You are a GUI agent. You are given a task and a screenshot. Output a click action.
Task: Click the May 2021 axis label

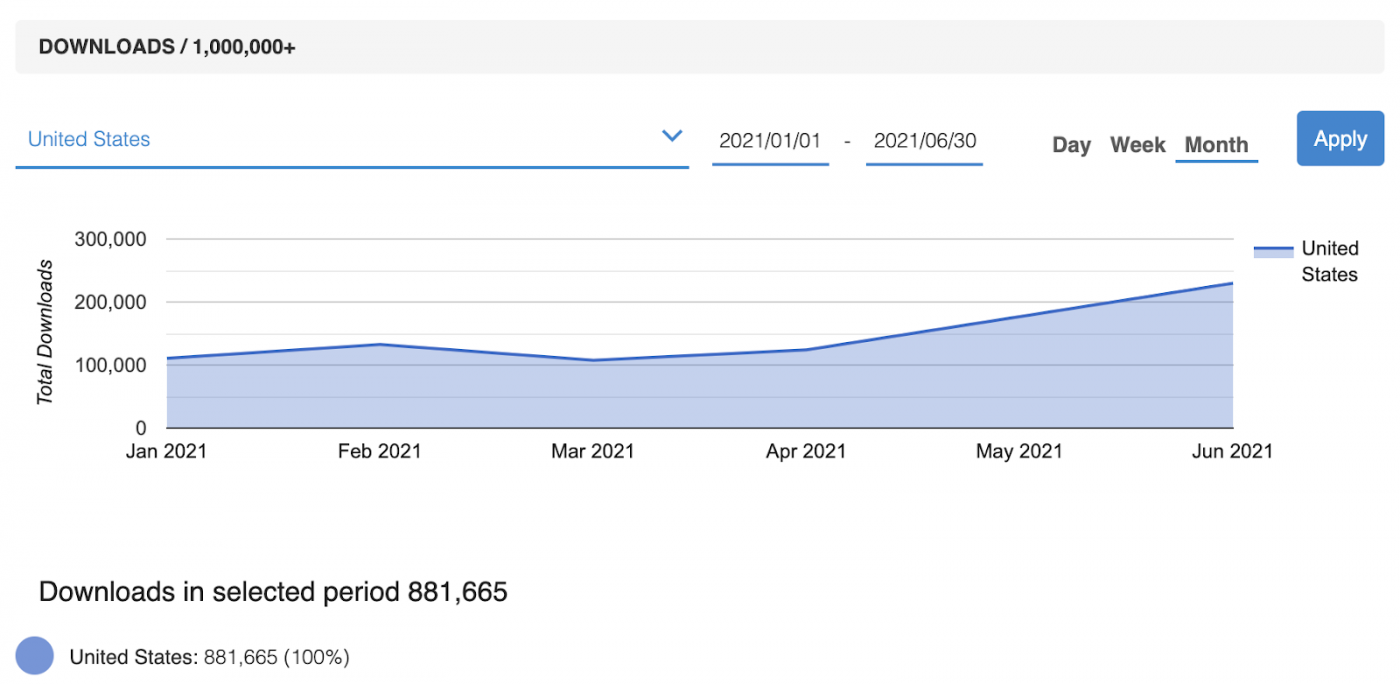(1019, 451)
